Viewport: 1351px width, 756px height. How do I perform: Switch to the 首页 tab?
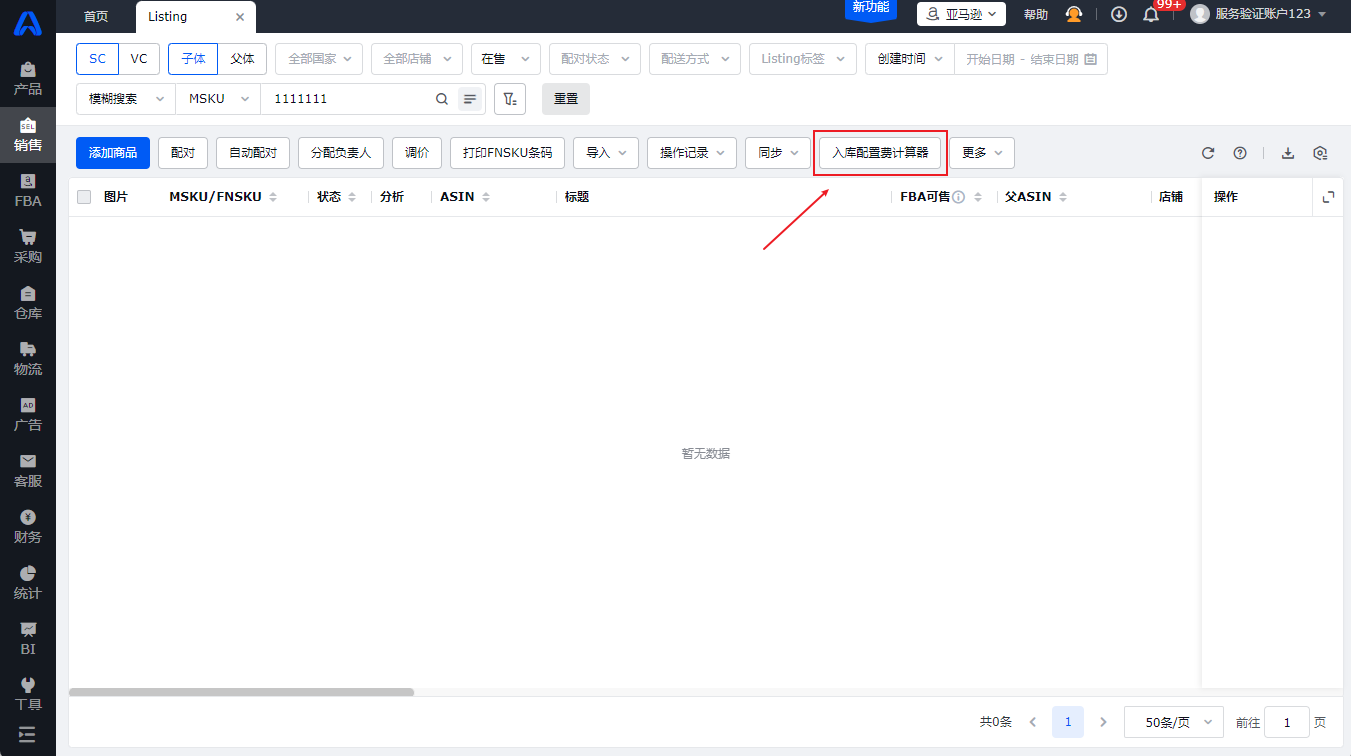pos(96,17)
